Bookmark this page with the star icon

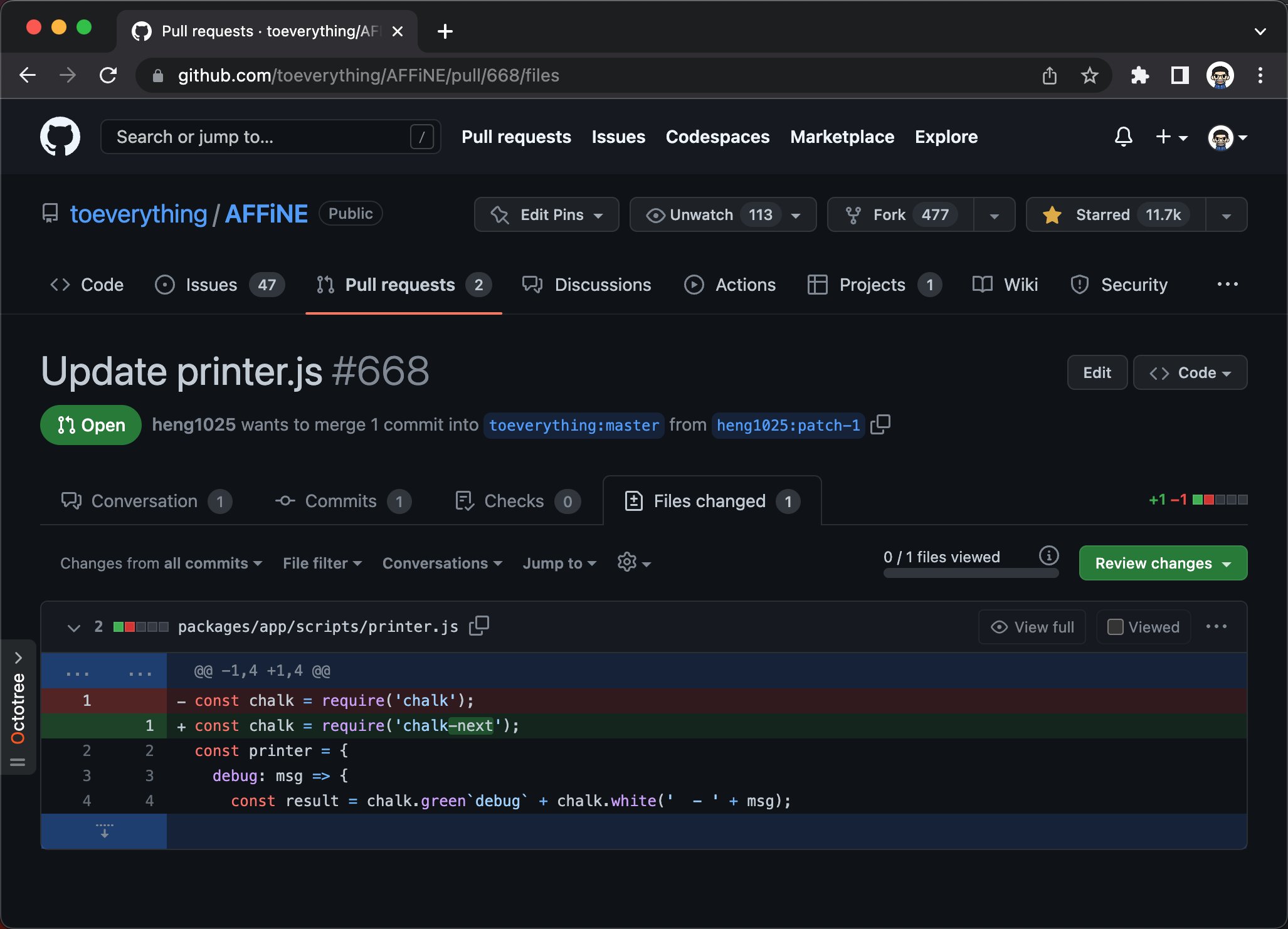pos(1090,75)
